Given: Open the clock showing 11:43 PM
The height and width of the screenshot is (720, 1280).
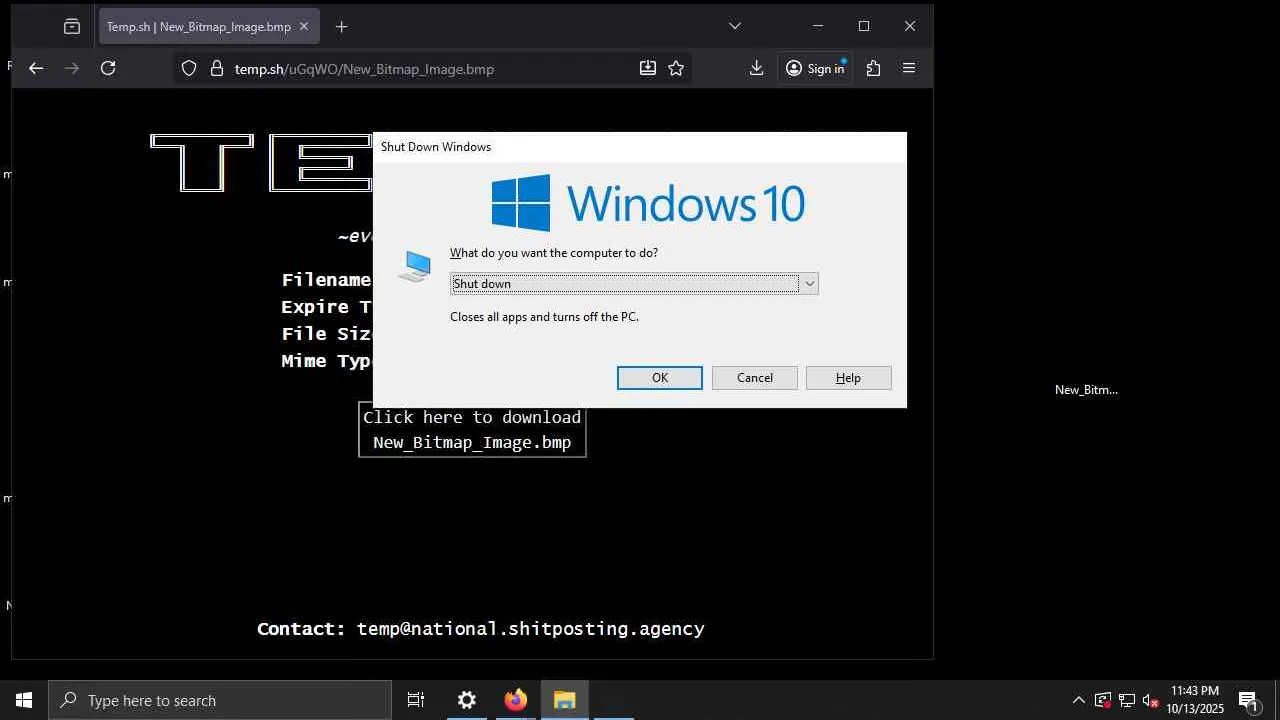Looking at the screenshot, I should (1195, 700).
